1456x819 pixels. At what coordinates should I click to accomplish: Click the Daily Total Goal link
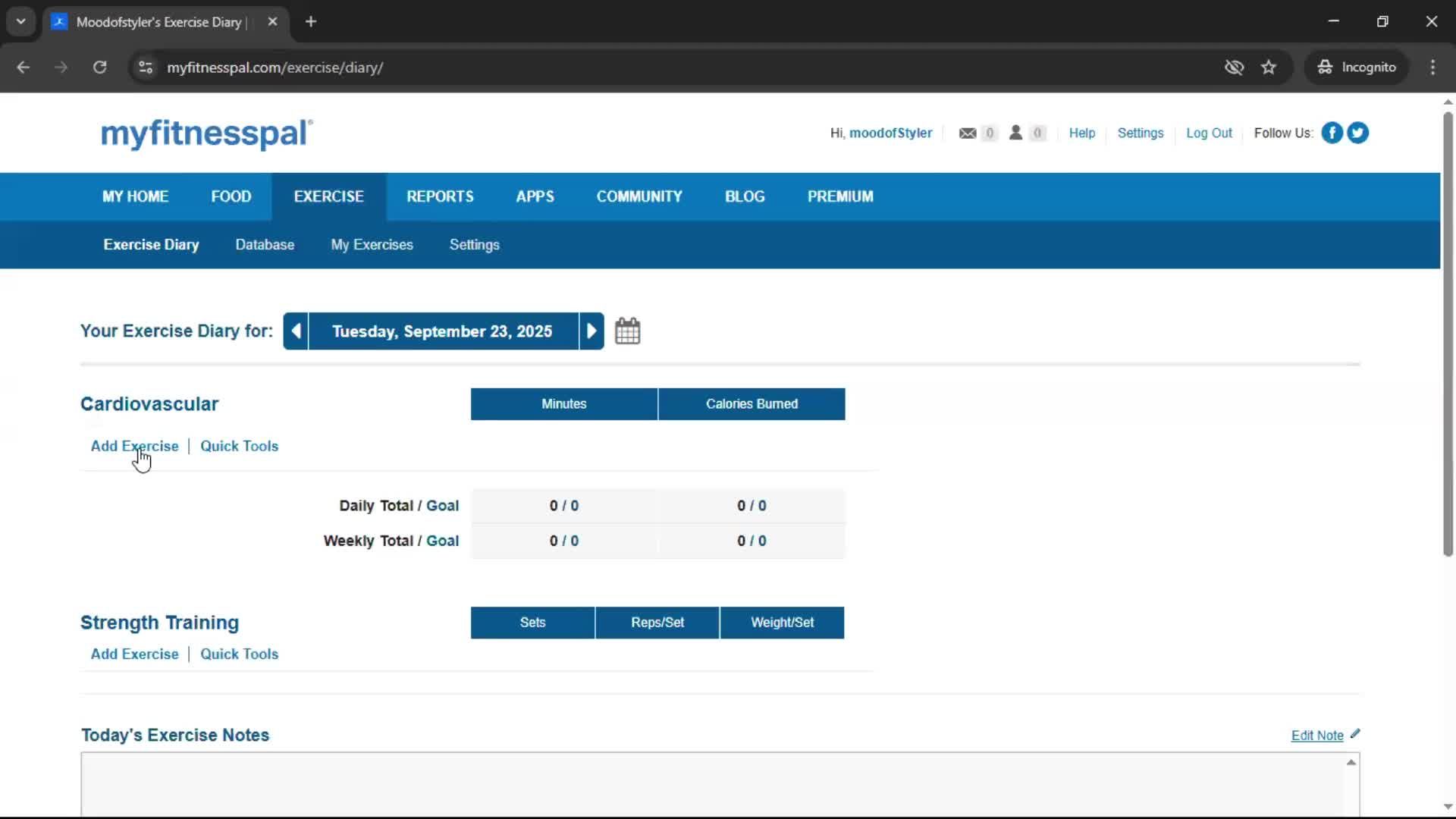click(x=442, y=506)
